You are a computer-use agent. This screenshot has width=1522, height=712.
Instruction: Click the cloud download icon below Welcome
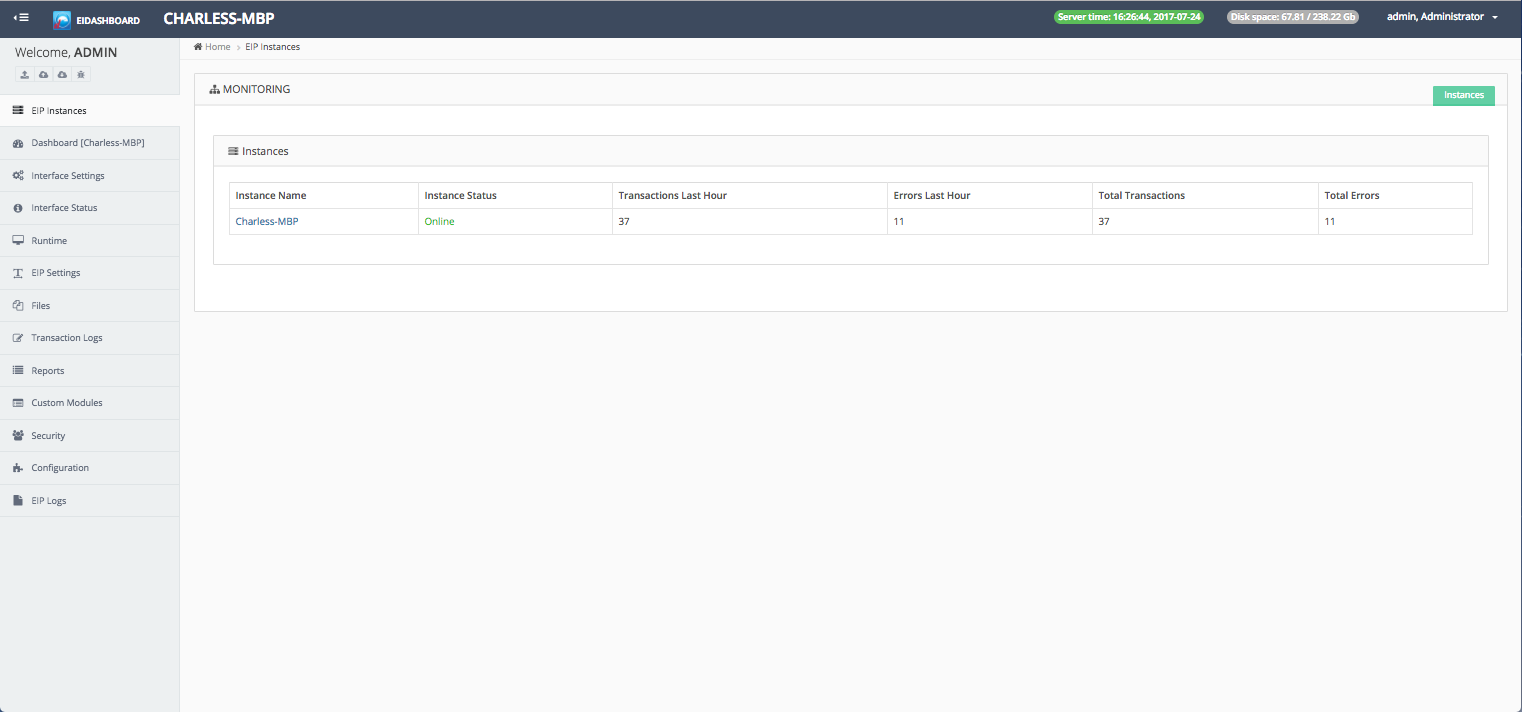(62, 75)
